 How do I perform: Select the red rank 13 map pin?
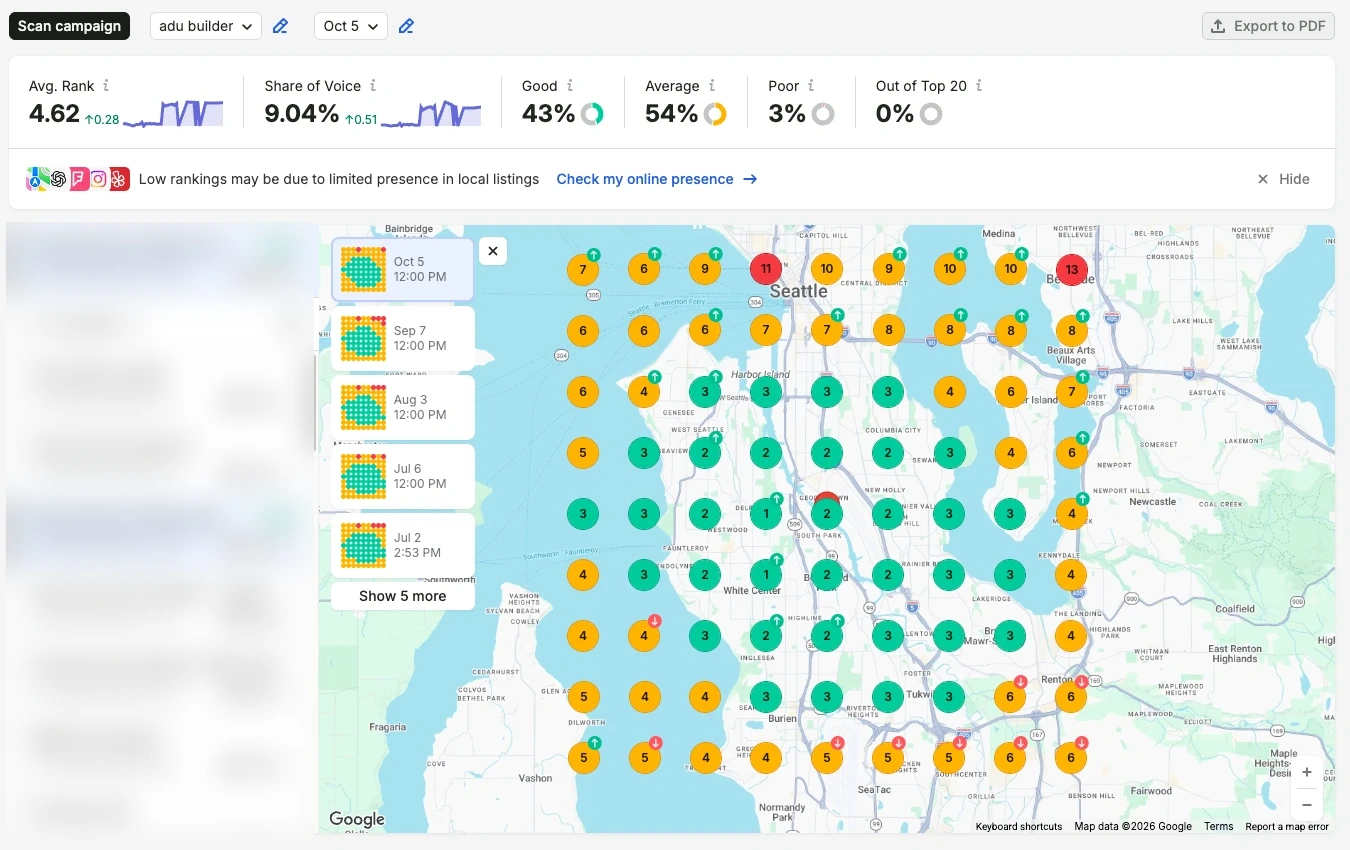[1072, 269]
